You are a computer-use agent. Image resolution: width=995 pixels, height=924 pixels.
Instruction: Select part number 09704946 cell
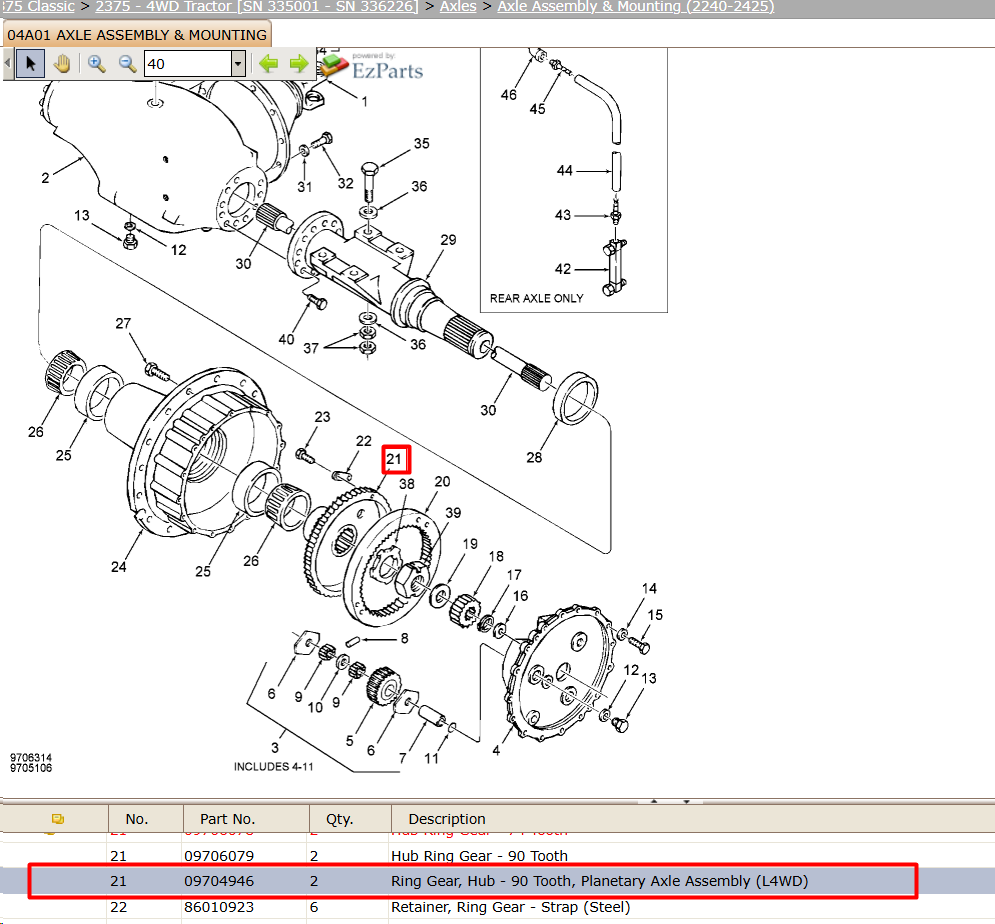point(219,881)
